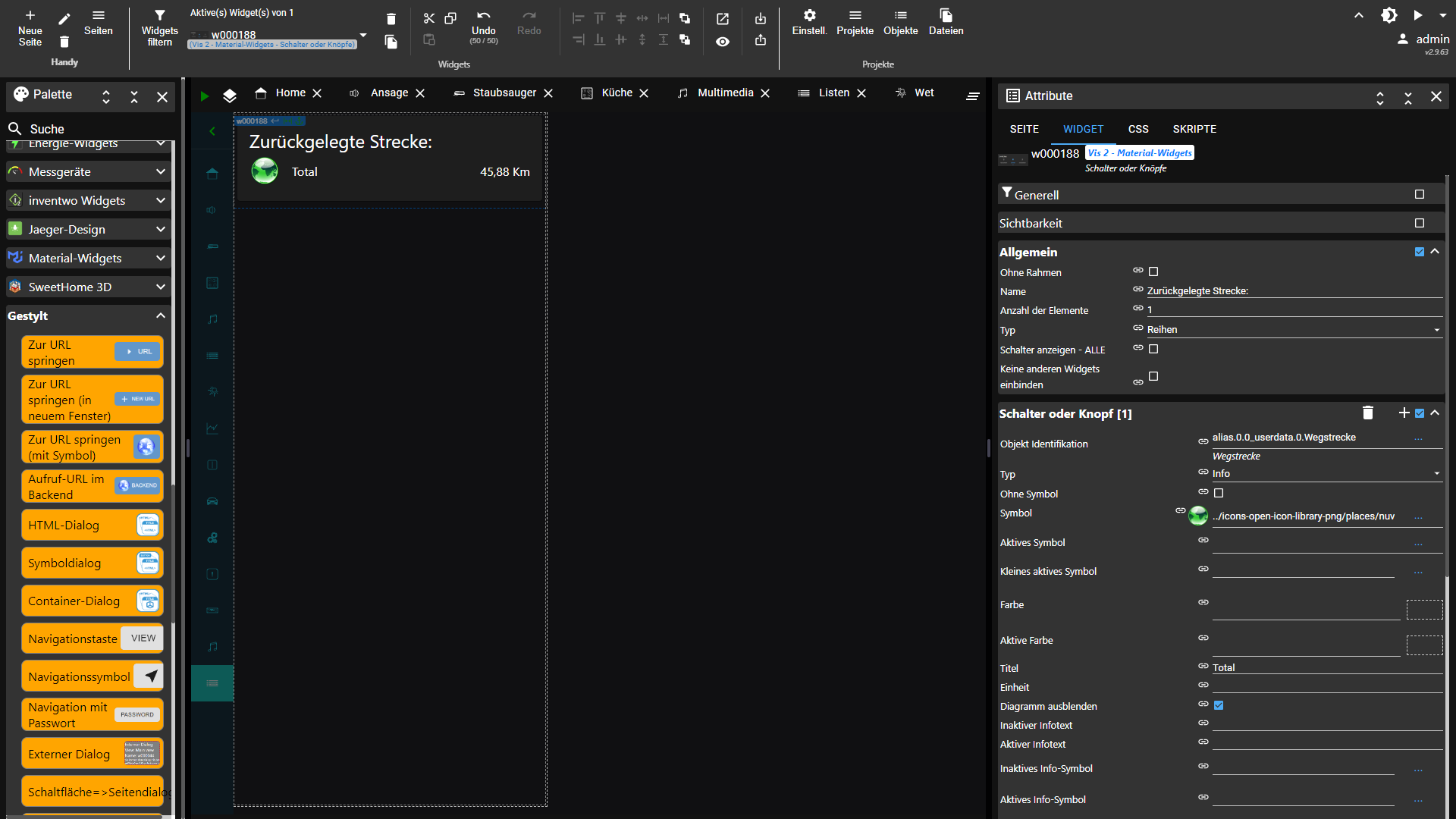The width and height of the screenshot is (1456, 819).
Task: Expand the SweetHome 3D group
Action: 161,287
